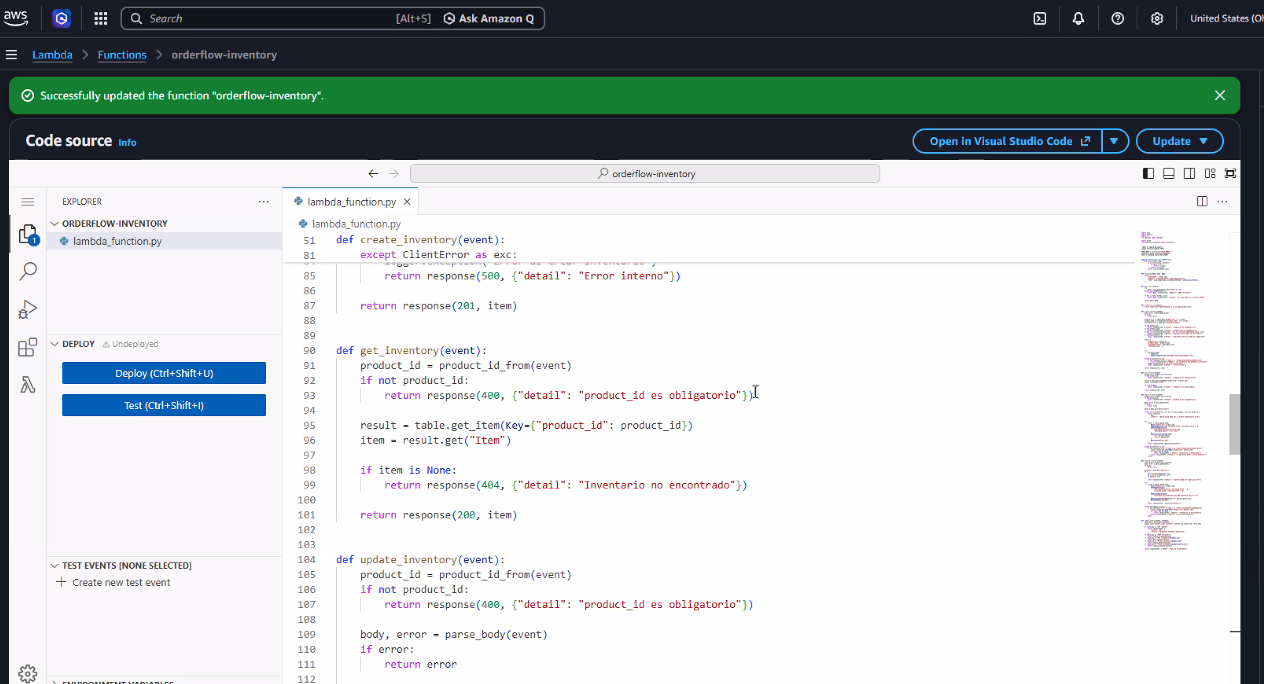This screenshot has height=684, width=1264.
Task: Toggle bottom panel layout icon
Action: [1168, 174]
